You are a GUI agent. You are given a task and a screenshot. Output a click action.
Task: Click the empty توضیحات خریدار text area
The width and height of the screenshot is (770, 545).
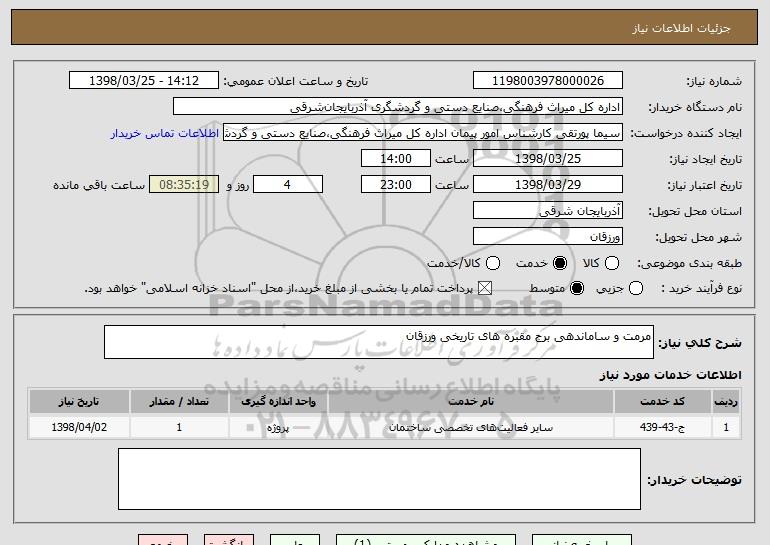(379, 479)
